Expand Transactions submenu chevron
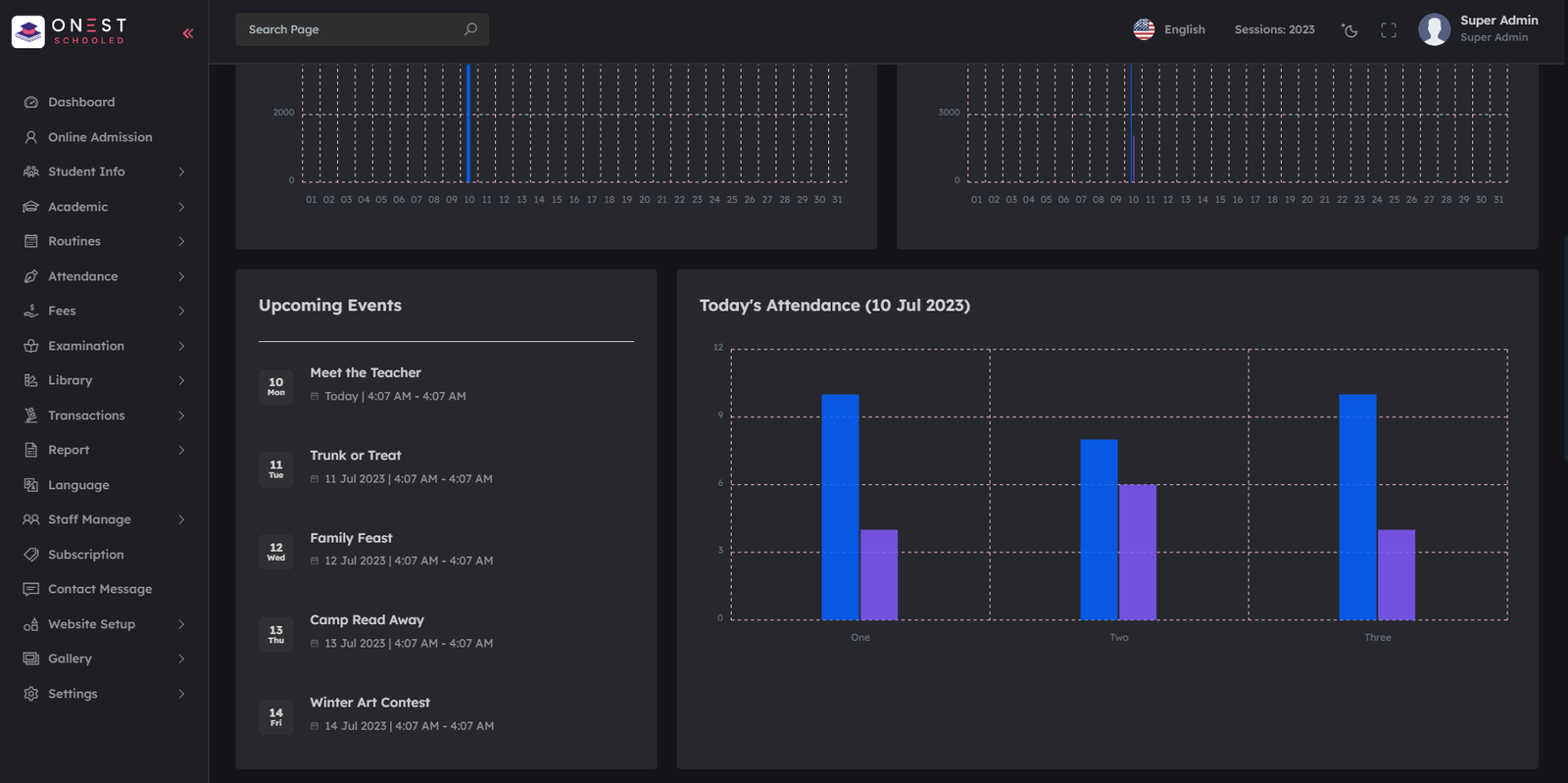 pos(181,416)
